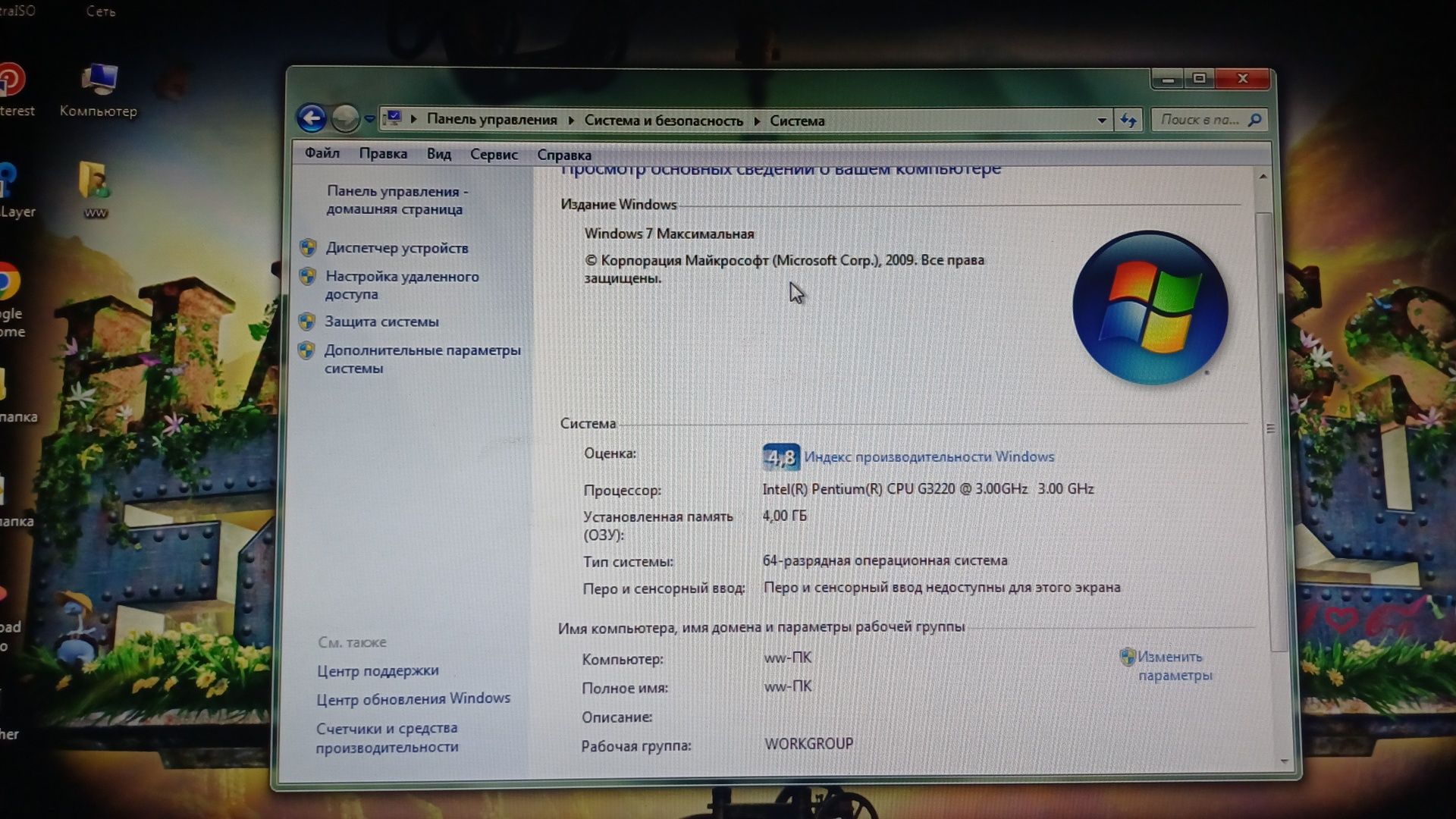The width and height of the screenshot is (1456, 819).
Task: Click the scrollbar down arrow
Action: pyautogui.click(x=1284, y=761)
